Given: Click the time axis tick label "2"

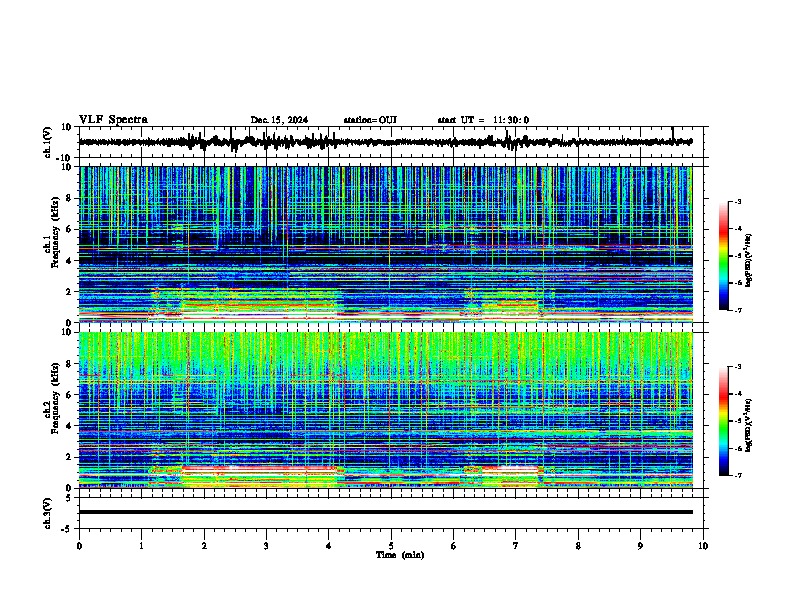Looking at the screenshot, I should 204,546.
